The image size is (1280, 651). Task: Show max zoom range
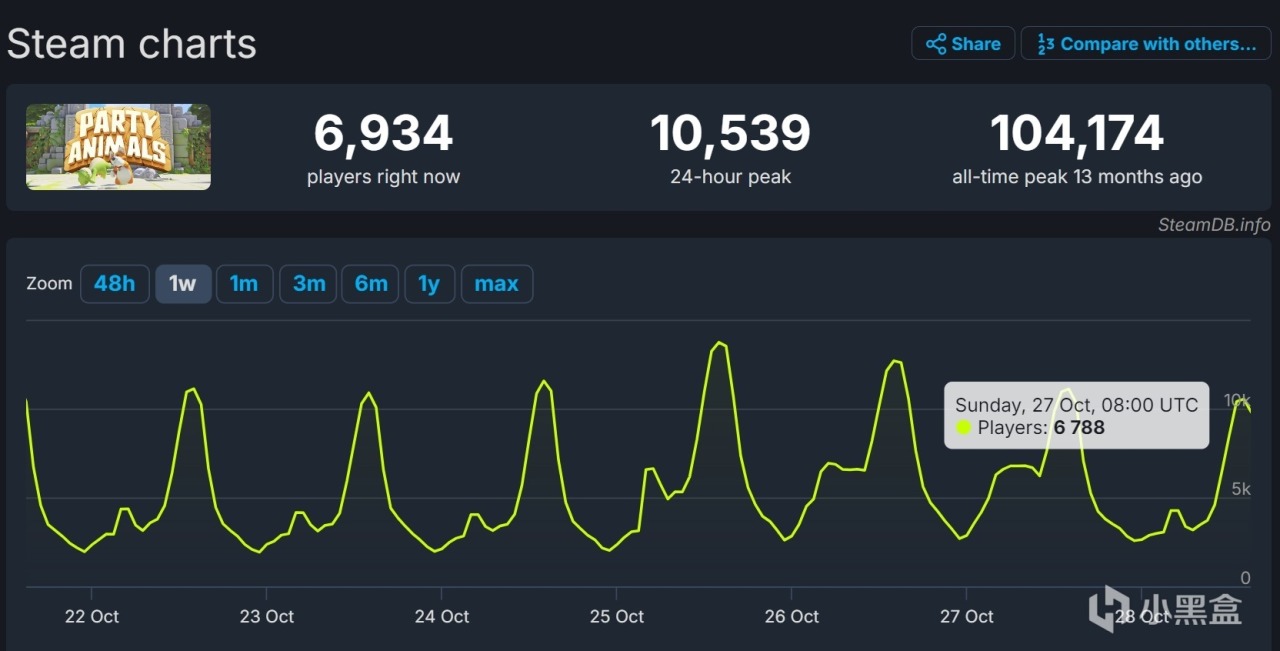497,284
